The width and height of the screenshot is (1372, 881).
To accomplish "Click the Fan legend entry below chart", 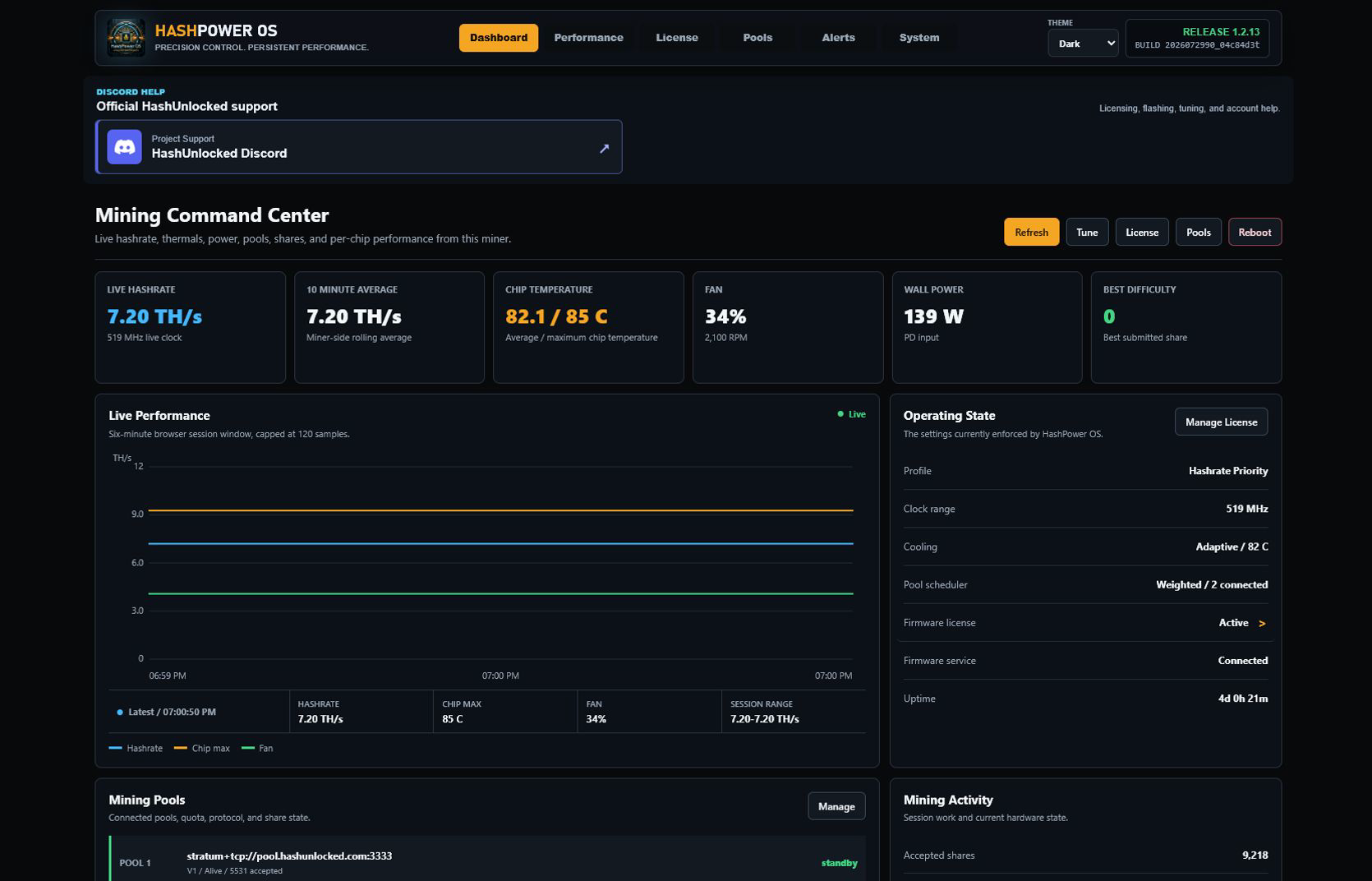I will pyautogui.click(x=257, y=748).
